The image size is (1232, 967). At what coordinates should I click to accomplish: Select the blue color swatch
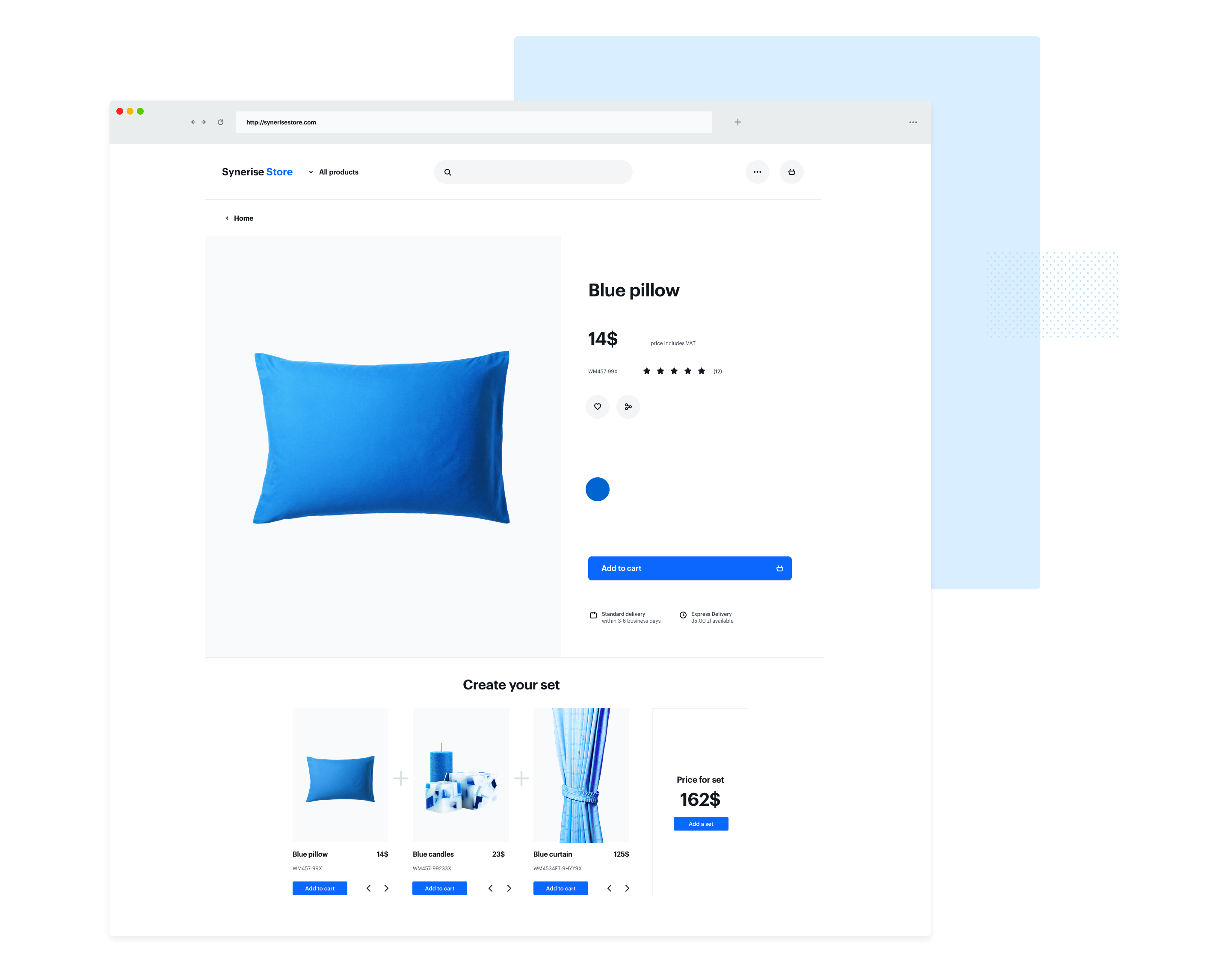coord(597,488)
